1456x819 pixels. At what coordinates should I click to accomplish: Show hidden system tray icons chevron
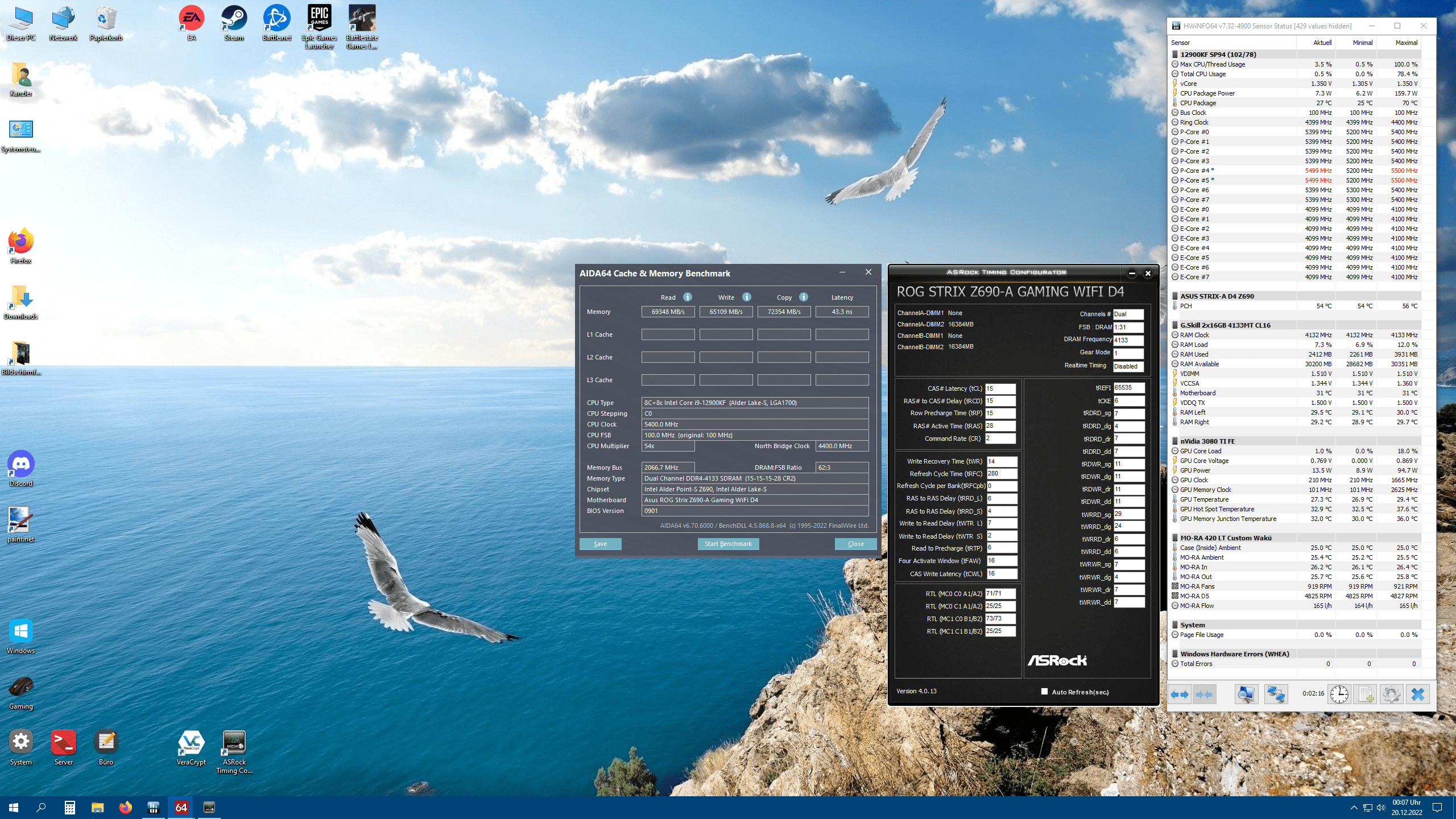pos(1354,808)
